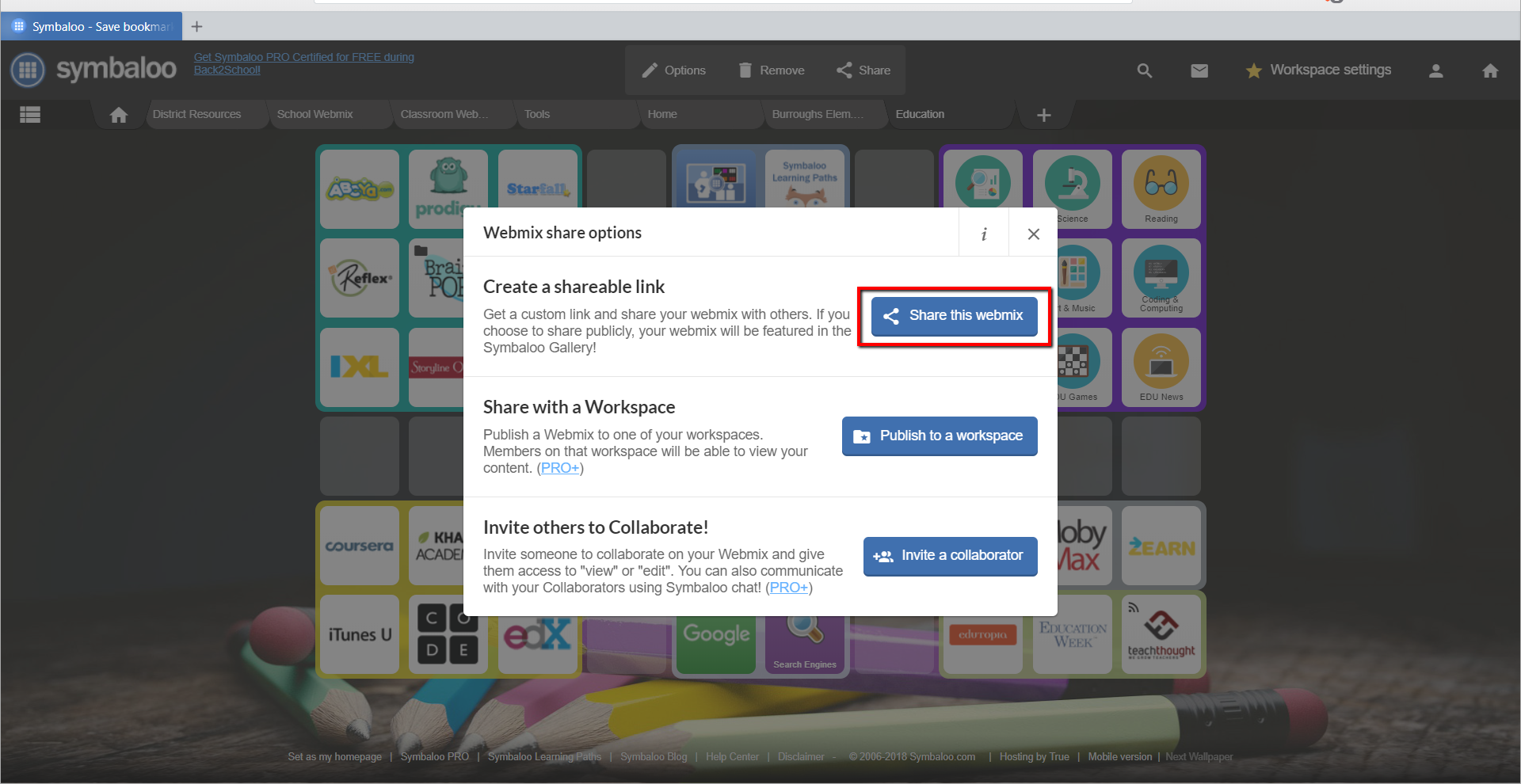The height and width of the screenshot is (784, 1521).
Task: Click Invite a collaborator button
Action: pos(950,556)
